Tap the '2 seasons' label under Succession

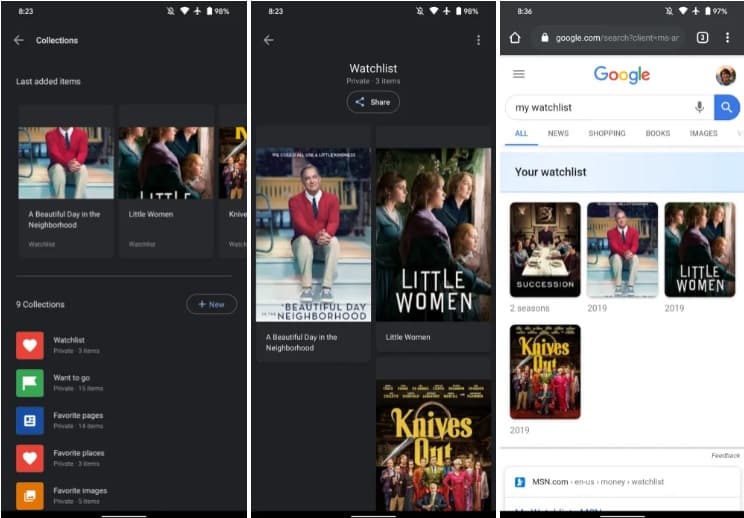530,308
